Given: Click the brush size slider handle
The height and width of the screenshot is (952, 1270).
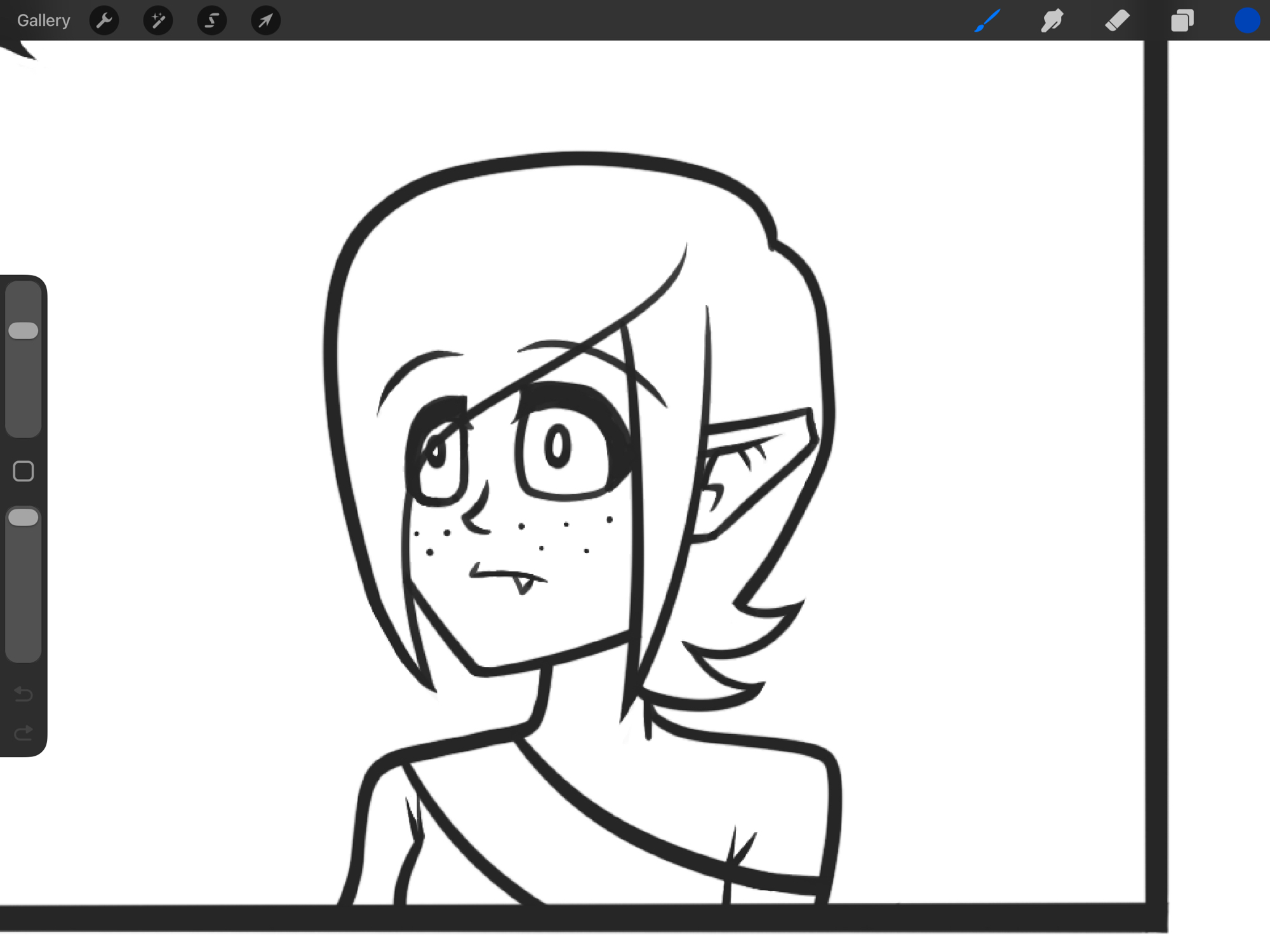Looking at the screenshot, I should 23,330.
